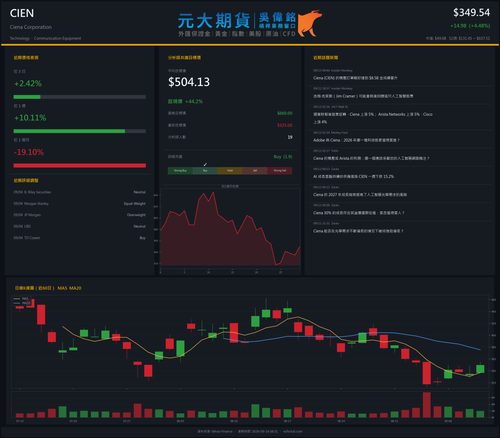Click the B. Riley Securities rating row

80,192
